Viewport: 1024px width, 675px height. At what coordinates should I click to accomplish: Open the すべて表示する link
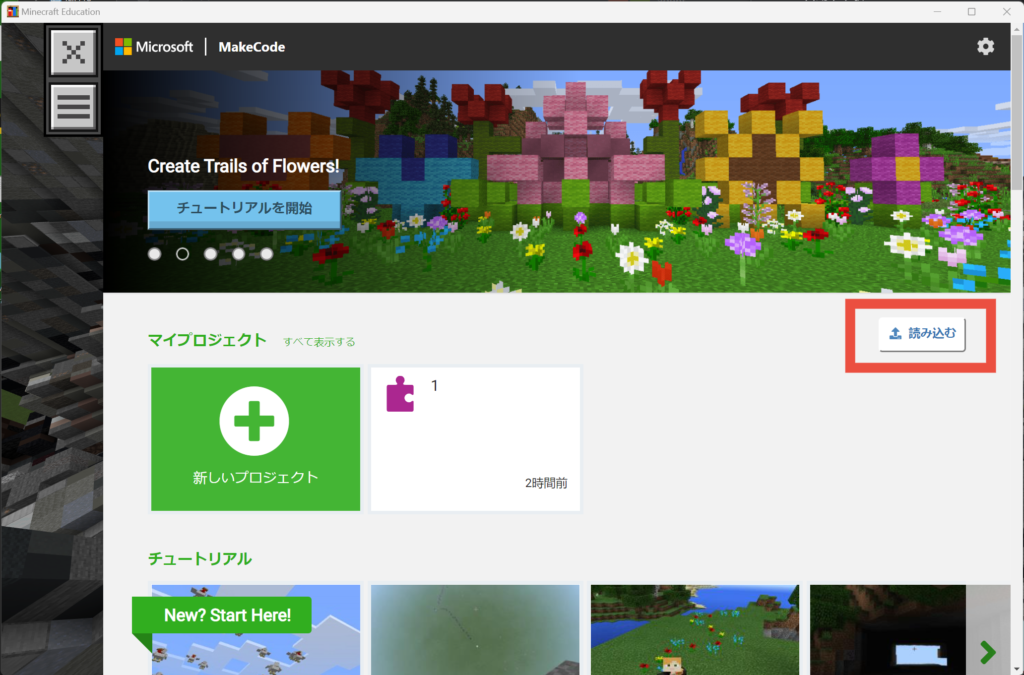319,342
